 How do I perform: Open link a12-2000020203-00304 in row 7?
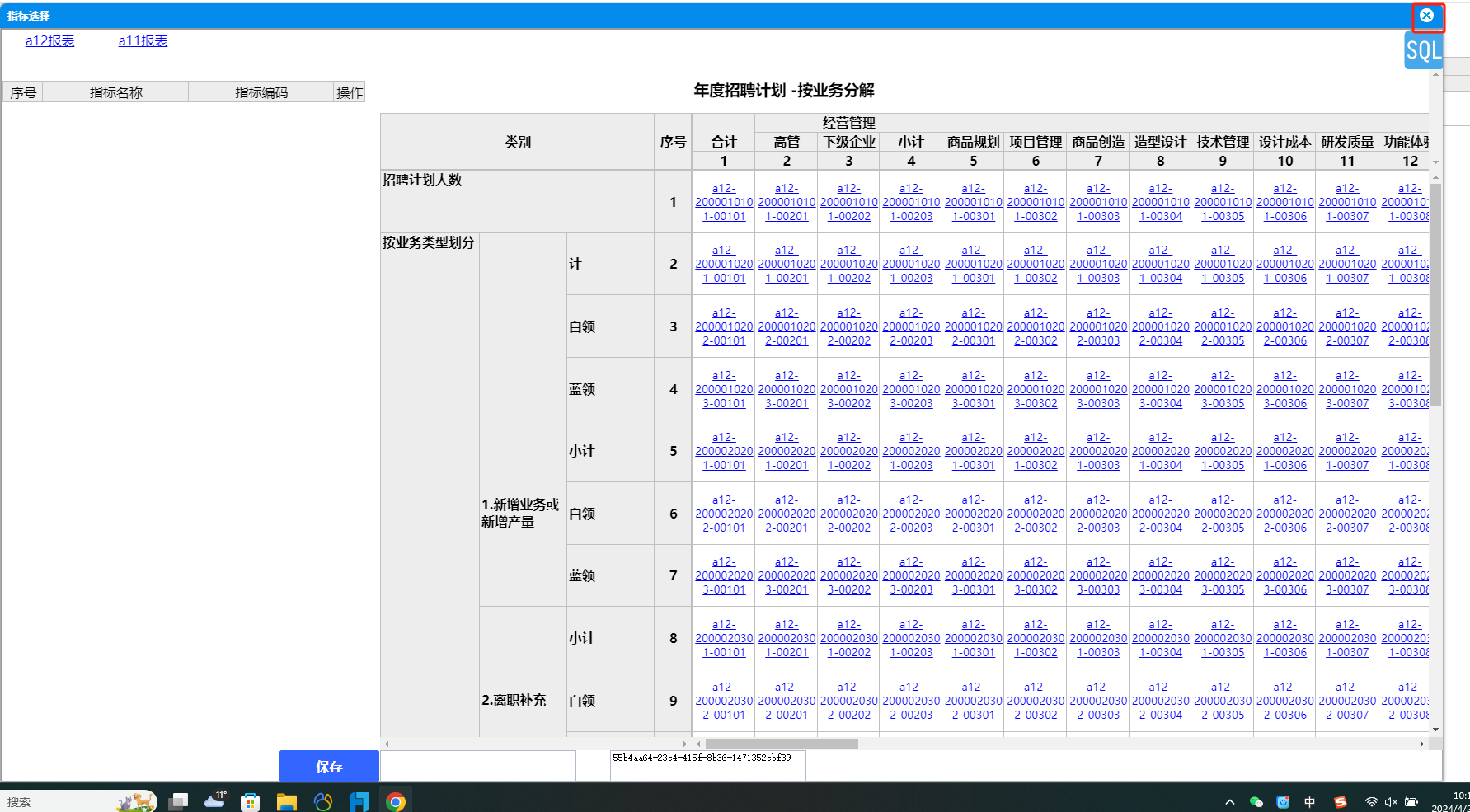coord(1161,575)
